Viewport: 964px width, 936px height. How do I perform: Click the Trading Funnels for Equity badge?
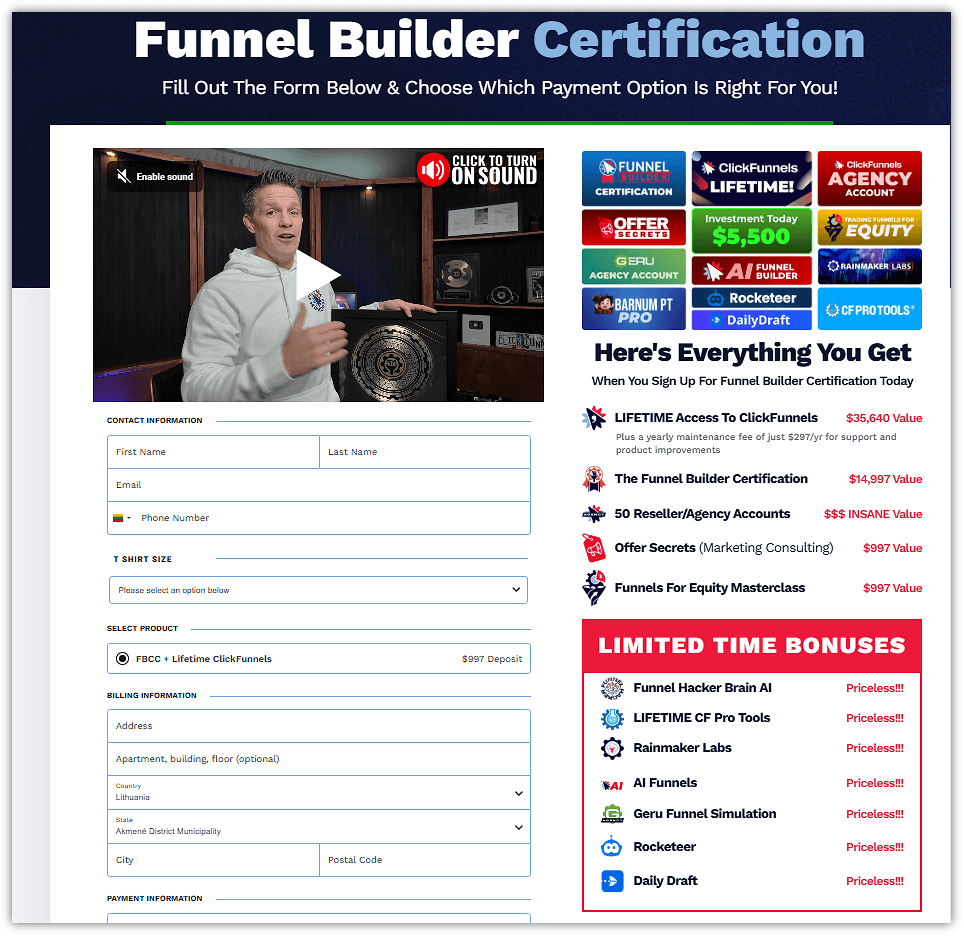click(869, 227)
